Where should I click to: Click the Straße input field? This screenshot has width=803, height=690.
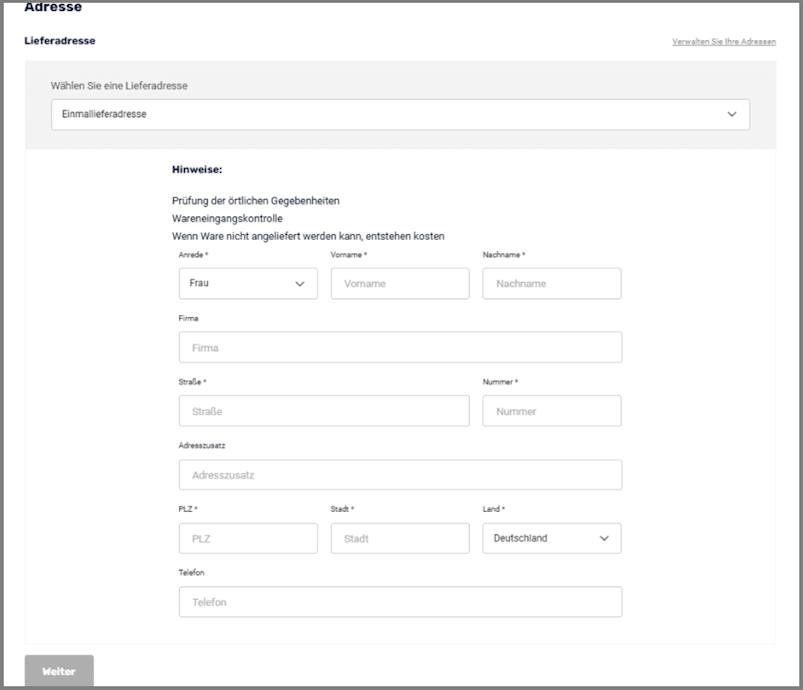pos(323,411)
